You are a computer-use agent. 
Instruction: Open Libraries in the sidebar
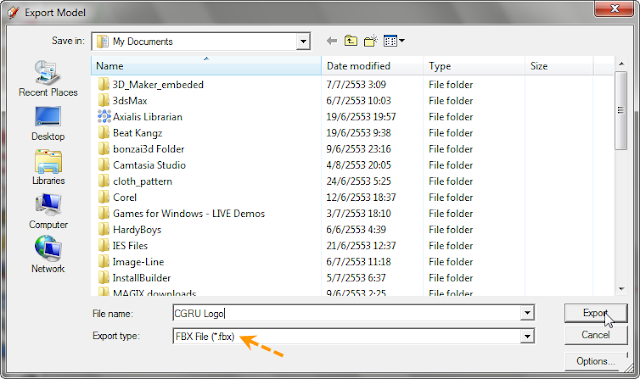tap(48, 167)
